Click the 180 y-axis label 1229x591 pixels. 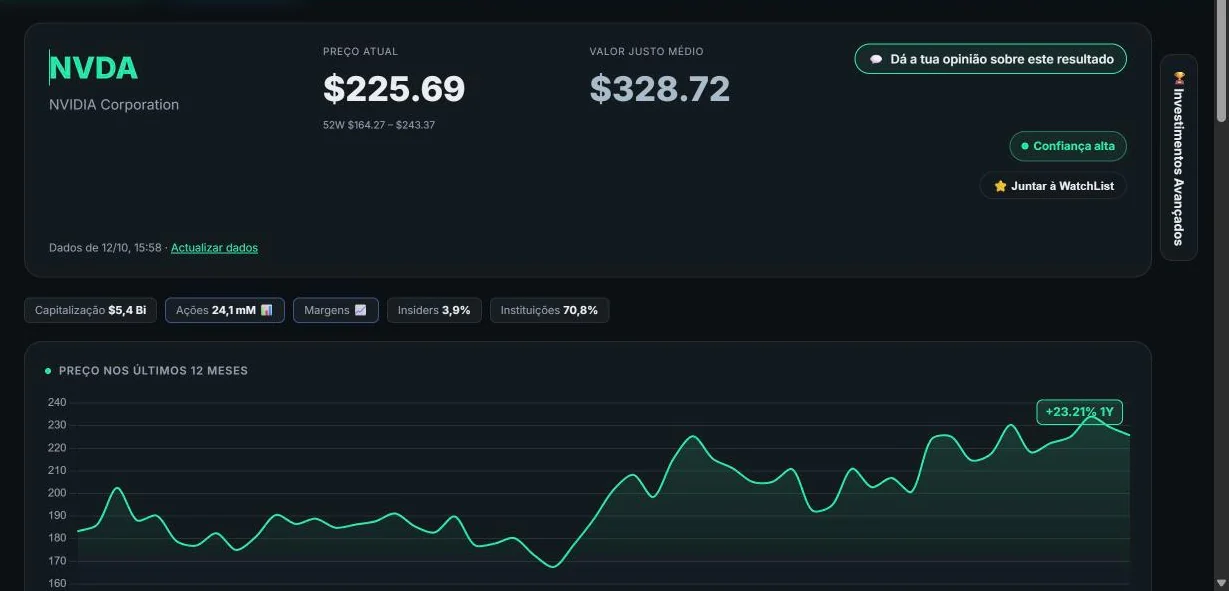tap(57, 538)
